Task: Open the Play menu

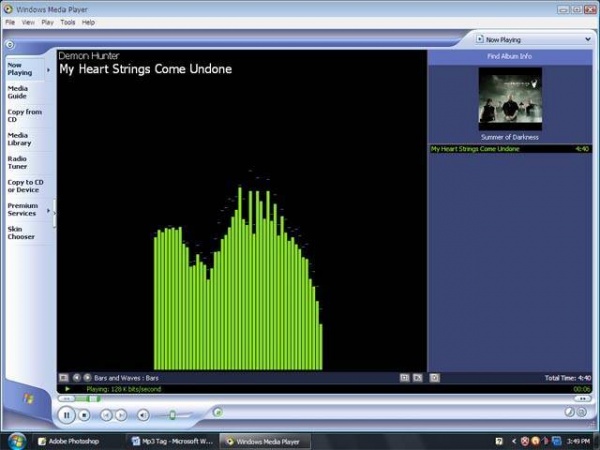Action: [47, 22]
